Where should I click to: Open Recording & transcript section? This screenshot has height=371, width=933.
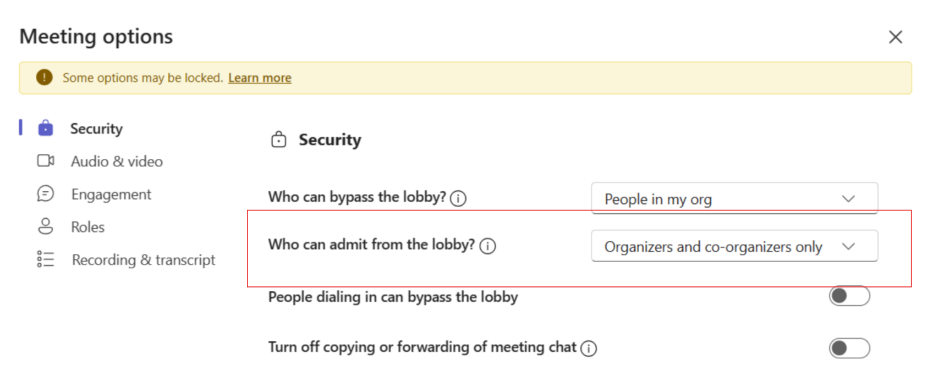point(143,260)
